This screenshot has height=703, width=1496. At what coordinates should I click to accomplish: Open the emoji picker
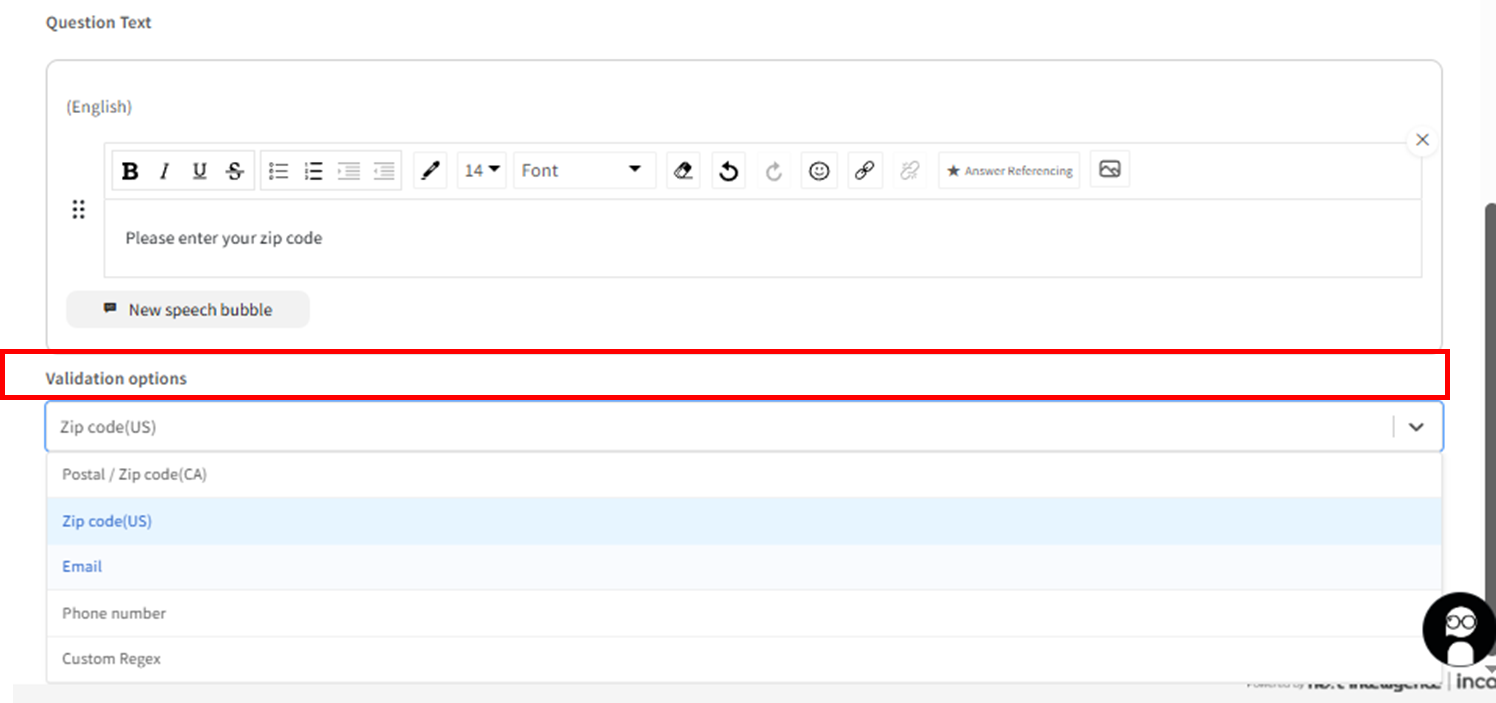[819, 171]
